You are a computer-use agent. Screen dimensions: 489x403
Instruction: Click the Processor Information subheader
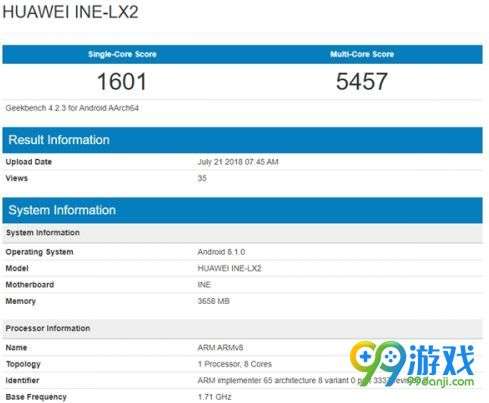242,328
